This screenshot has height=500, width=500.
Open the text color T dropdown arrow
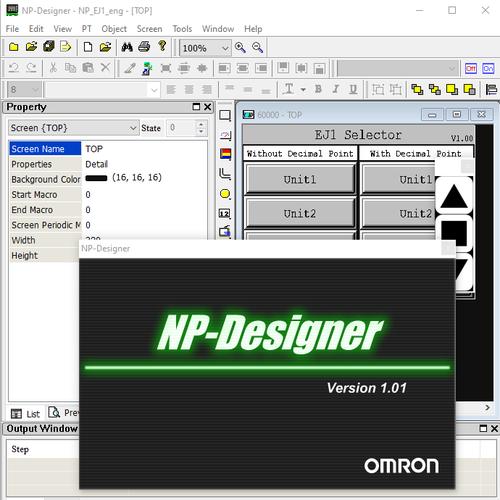(303, 89)
